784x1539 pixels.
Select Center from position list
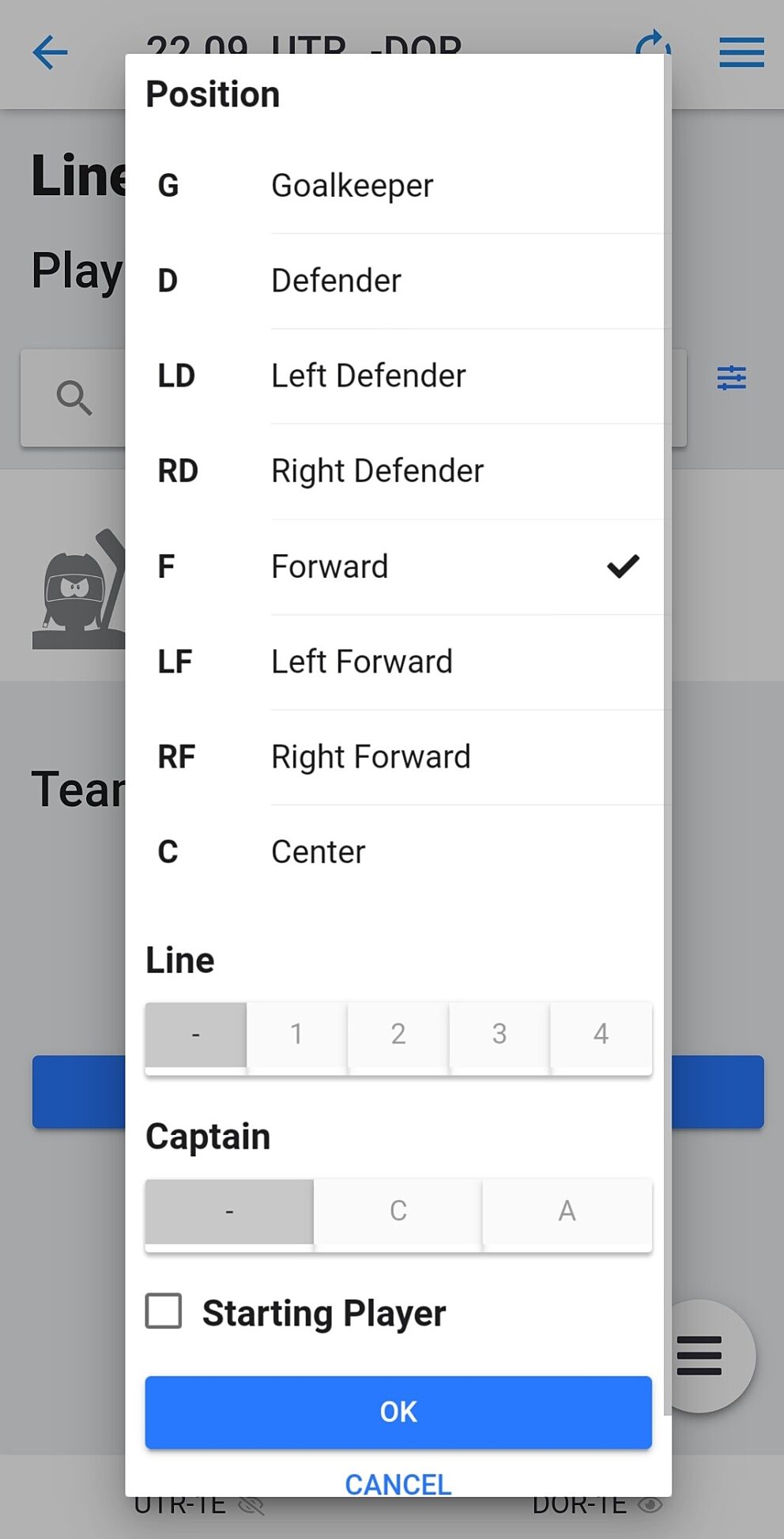point(318,852)
